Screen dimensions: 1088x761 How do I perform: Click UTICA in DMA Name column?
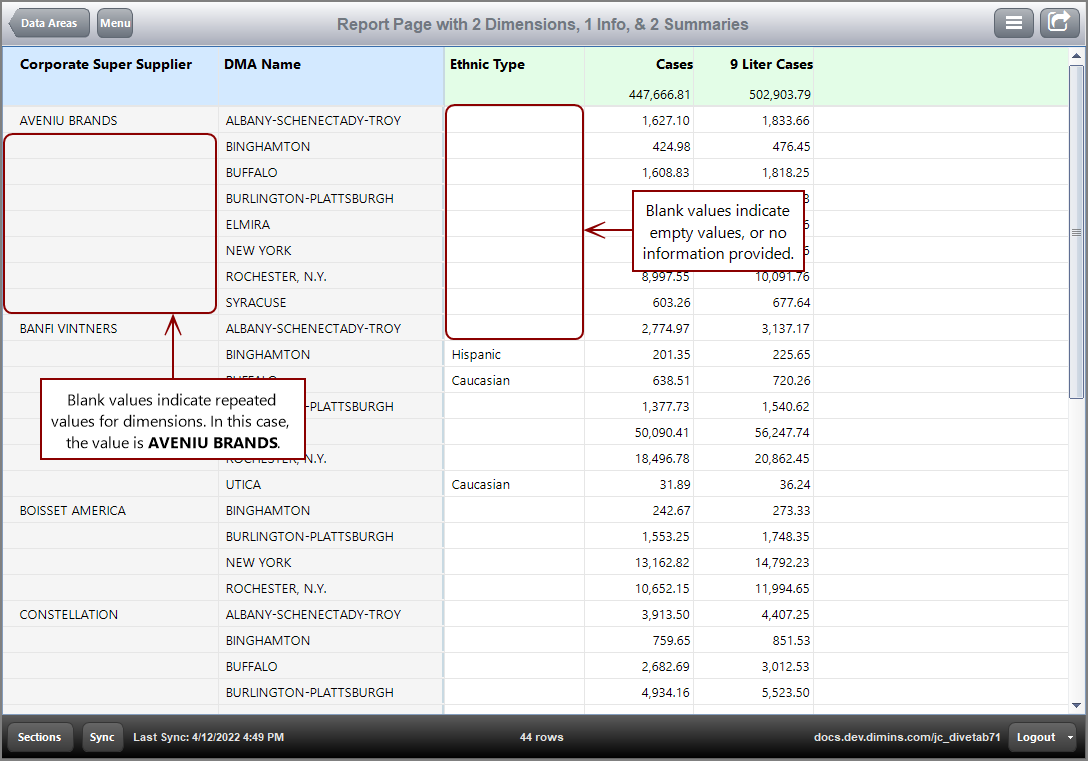(244, 485)
